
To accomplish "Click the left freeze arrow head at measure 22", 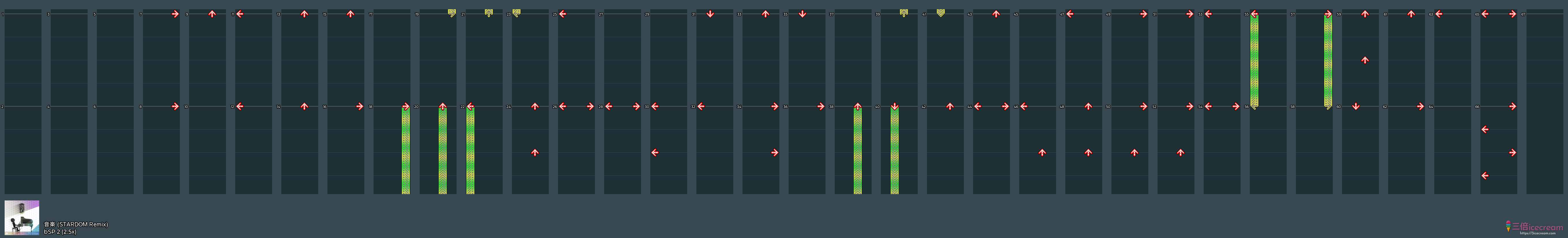I will pyautogui.click(x=470, y=107).
